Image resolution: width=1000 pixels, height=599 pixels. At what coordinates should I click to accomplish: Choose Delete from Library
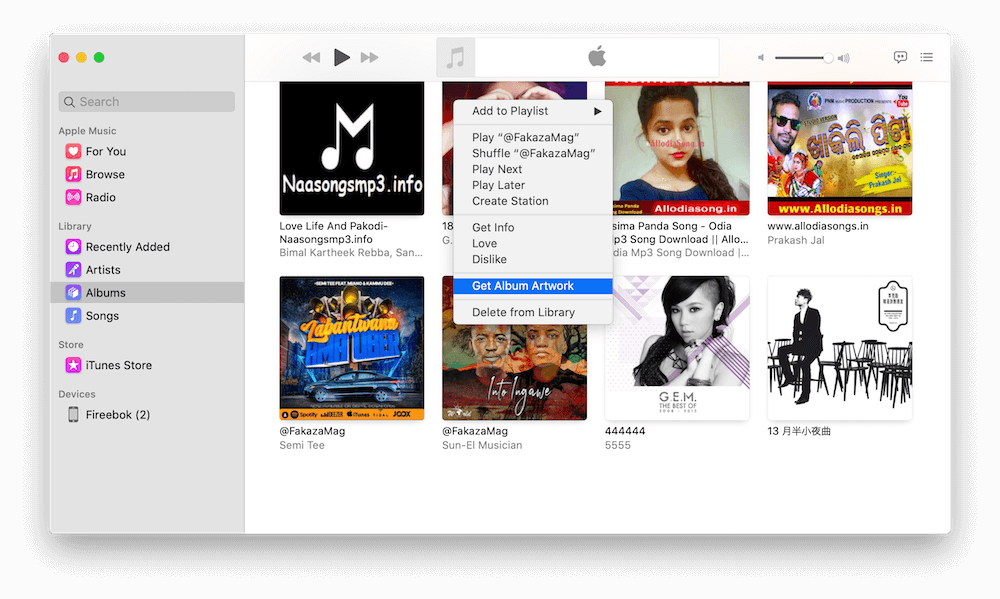[533, 312]
